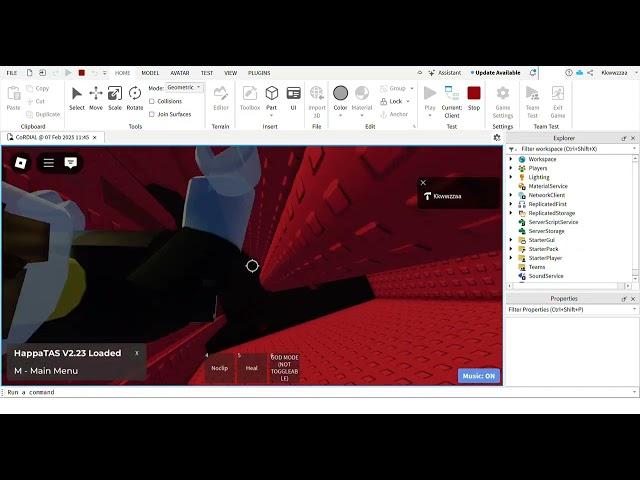Image resolution: width=640 pixels, height=480 pixels.
Task: Open the help question-mark icon
Action: (x=569, y=73)
